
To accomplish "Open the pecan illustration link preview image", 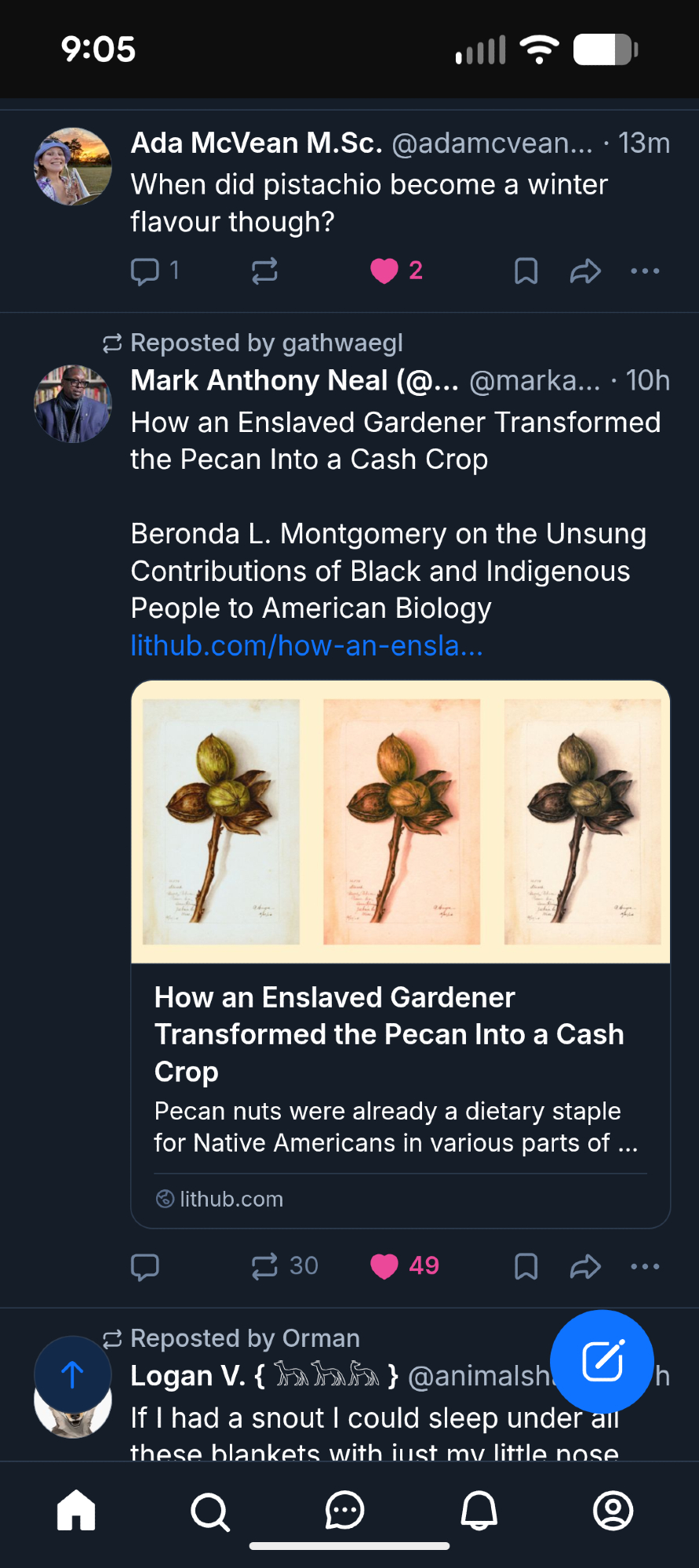I will tap(400, 822).
